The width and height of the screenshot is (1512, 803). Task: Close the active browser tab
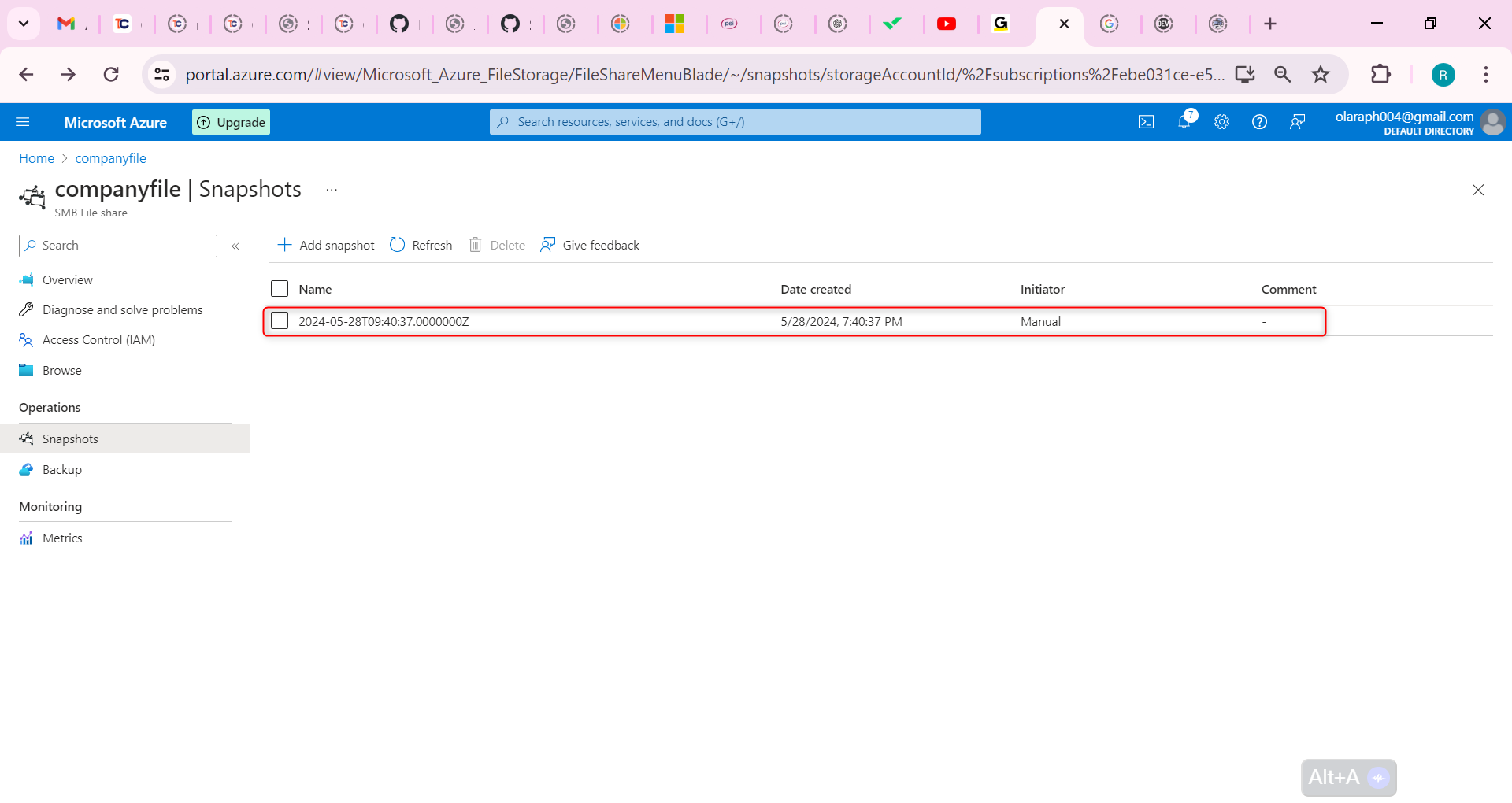point(1064,24)
